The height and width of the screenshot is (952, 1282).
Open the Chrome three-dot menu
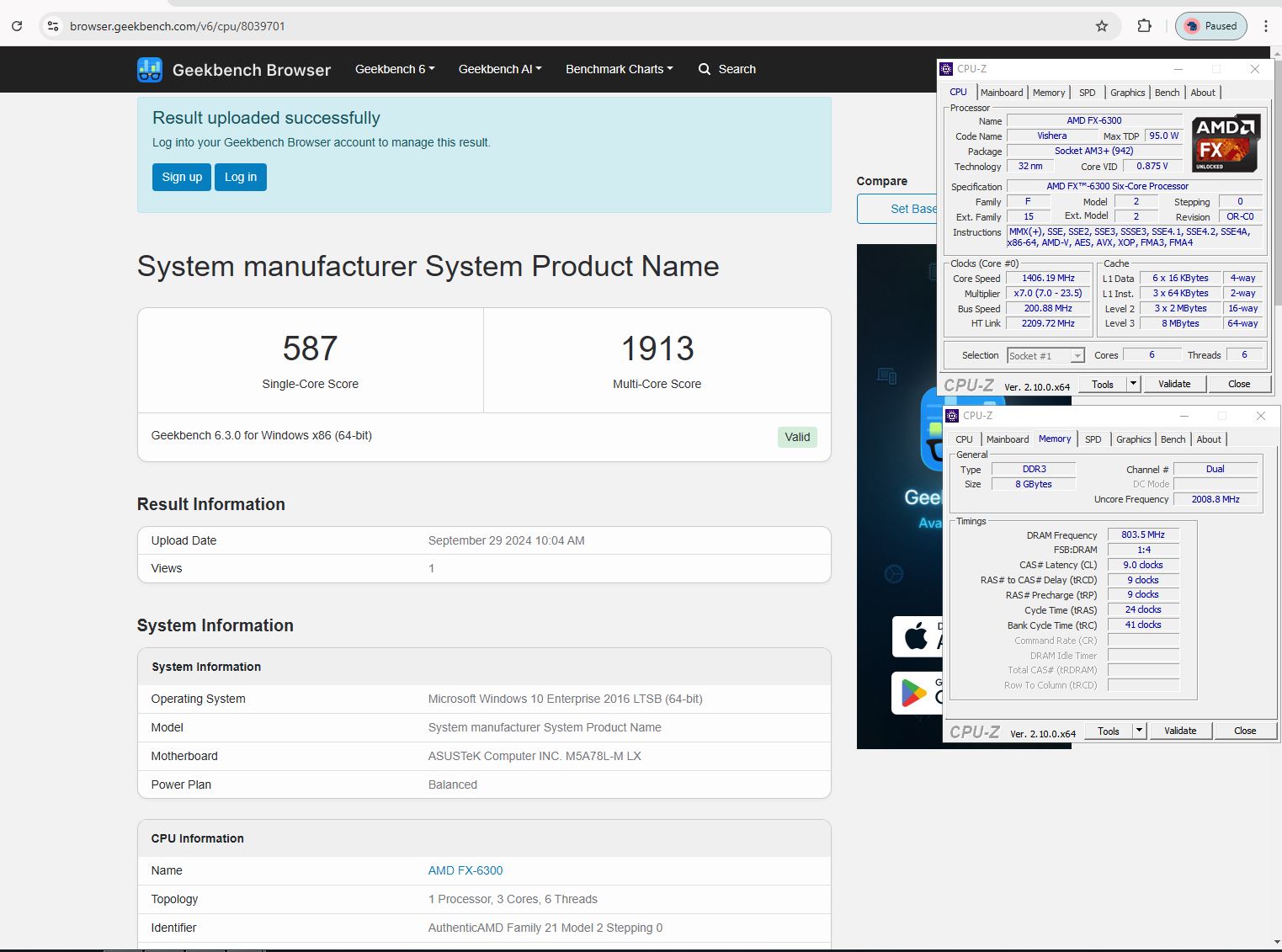pos(1265,26)
